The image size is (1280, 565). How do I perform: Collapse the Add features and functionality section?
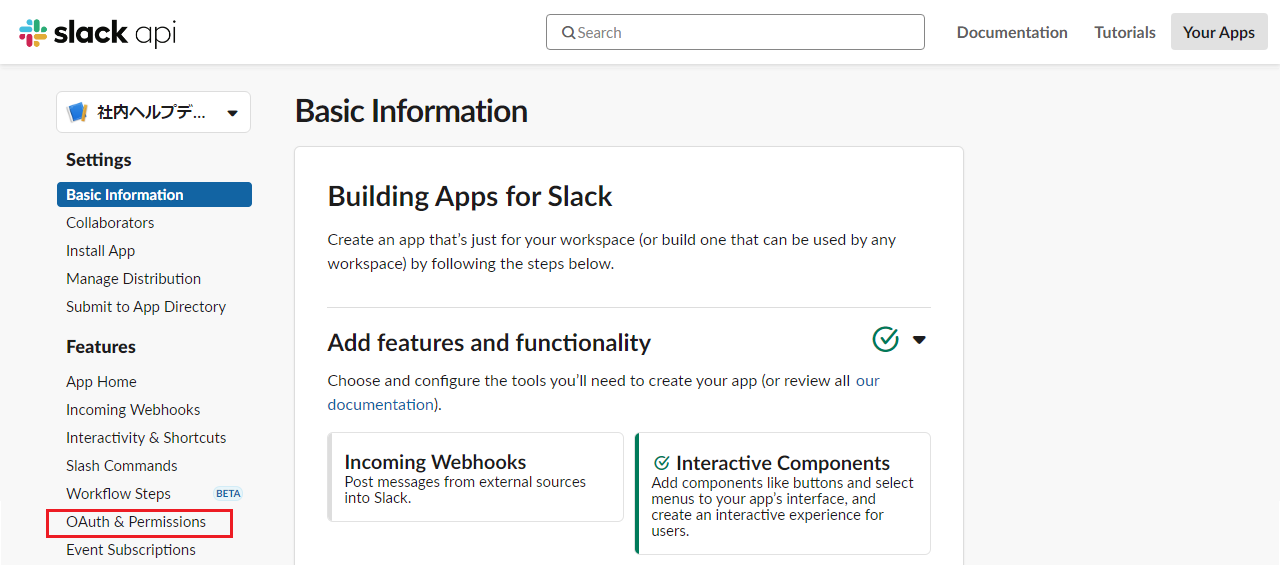919,340
